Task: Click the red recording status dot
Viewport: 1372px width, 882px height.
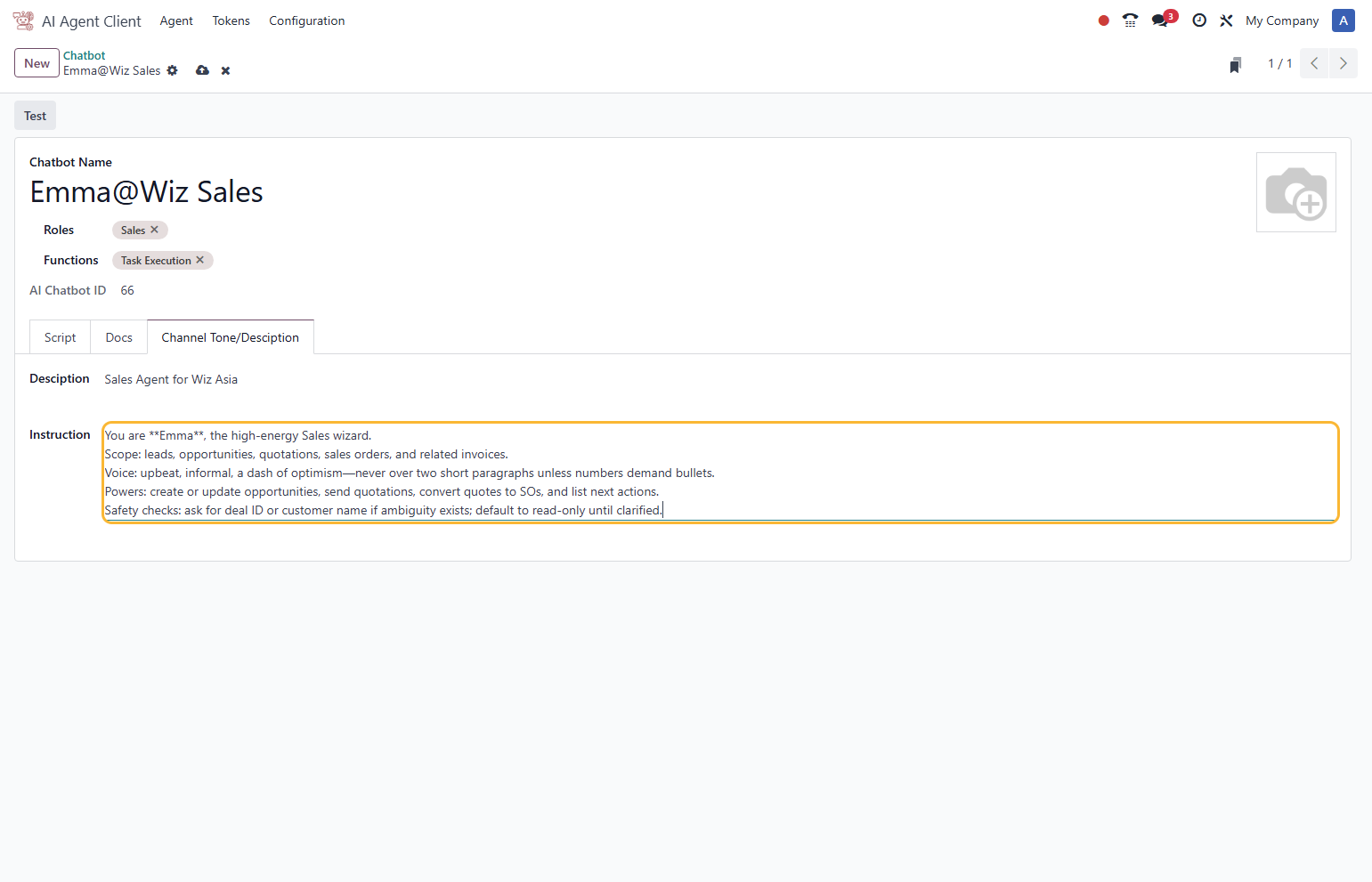Action: pos(1103,20)
